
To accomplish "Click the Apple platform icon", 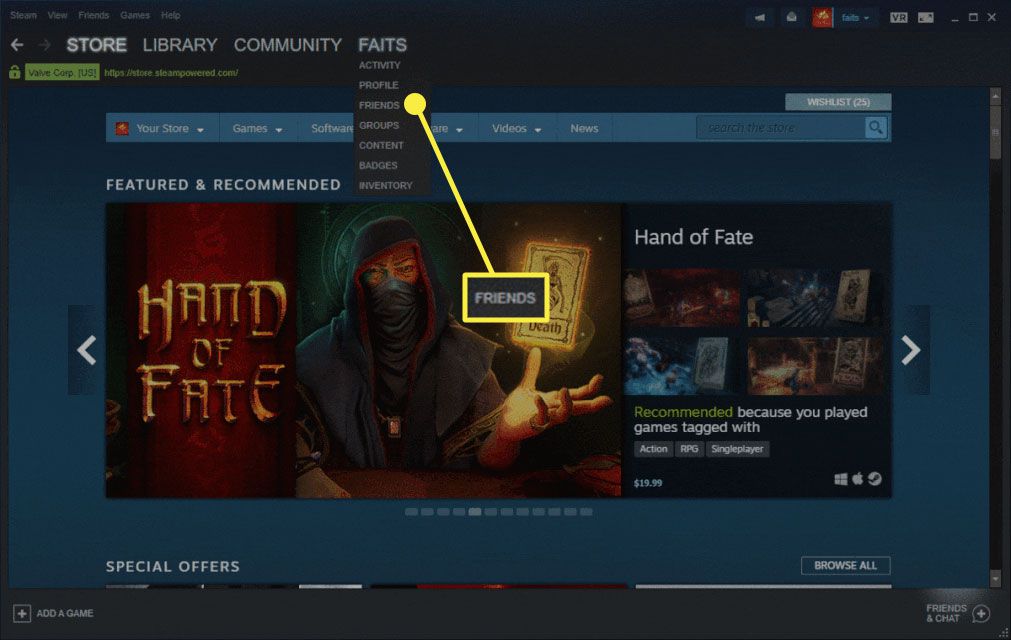I will [x=858, y=478].
